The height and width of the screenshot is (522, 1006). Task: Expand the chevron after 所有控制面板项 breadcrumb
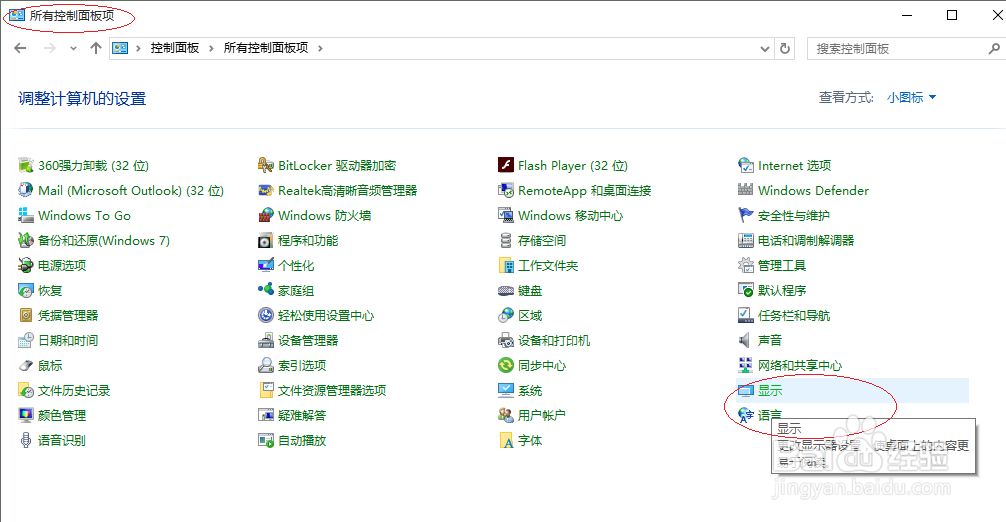(x=320, y=48)
